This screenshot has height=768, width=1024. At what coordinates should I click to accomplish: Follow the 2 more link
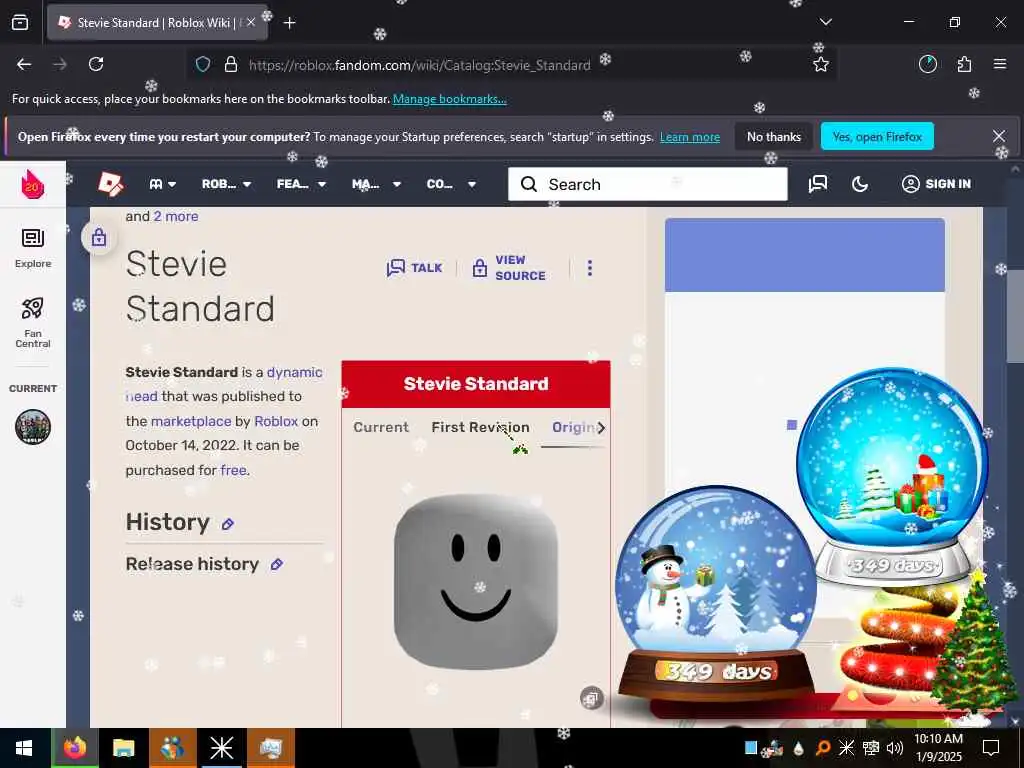coord(176,216)
